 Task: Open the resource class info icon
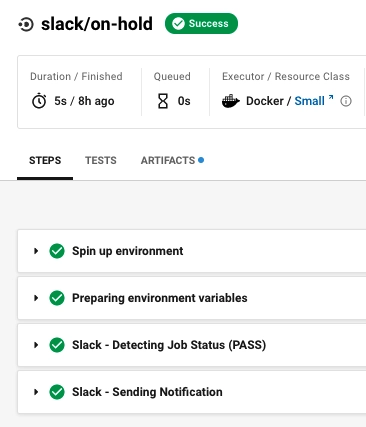346,101
